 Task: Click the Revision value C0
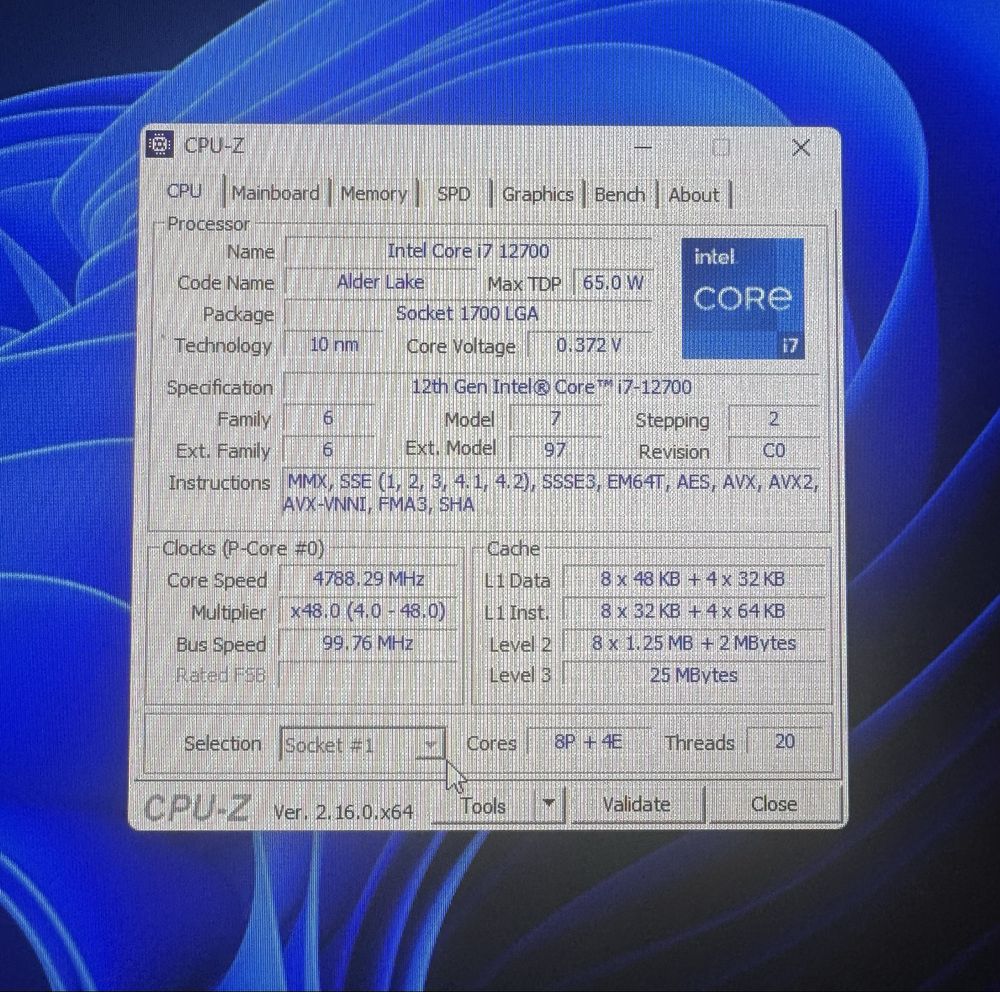pyautogui.click(x=774, y=450)
